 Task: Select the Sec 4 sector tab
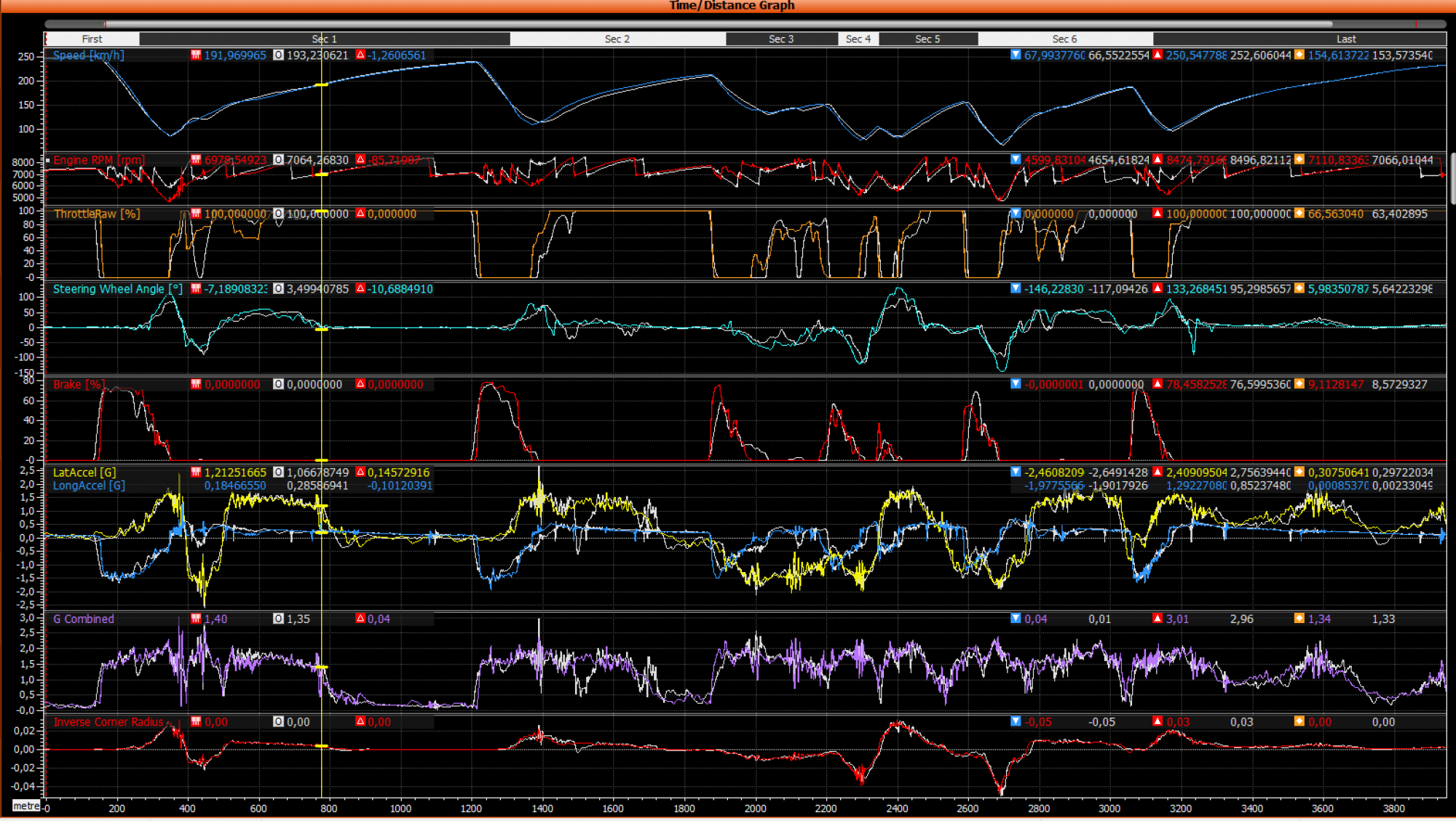click(858, 39)
